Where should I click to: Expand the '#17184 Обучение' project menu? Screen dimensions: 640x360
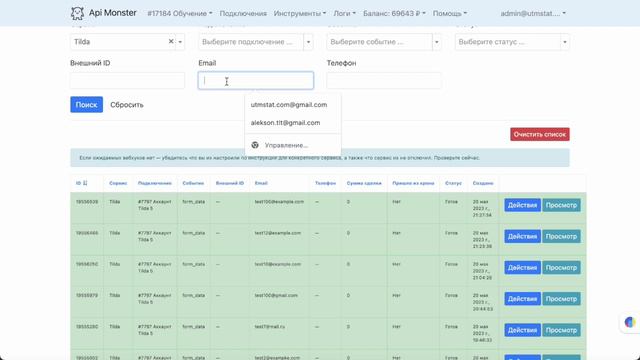pos(180,13)
